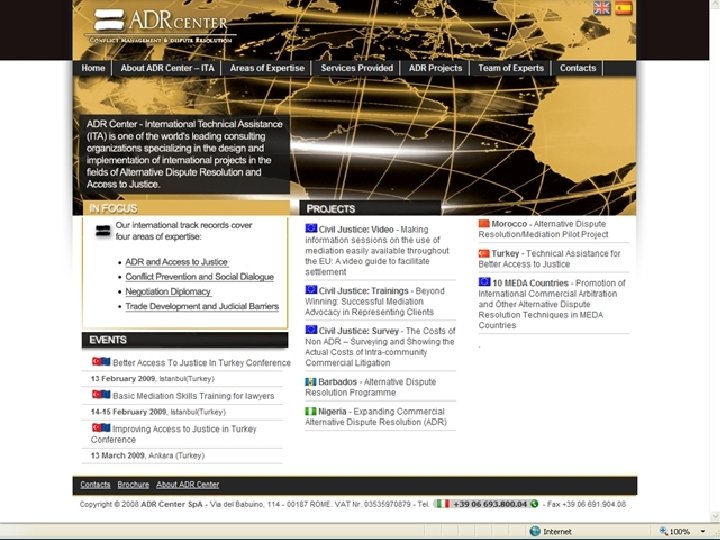Screen dimensions: 720x540
Task: Open Brochure link in footer
Action: tap(133, 484)
